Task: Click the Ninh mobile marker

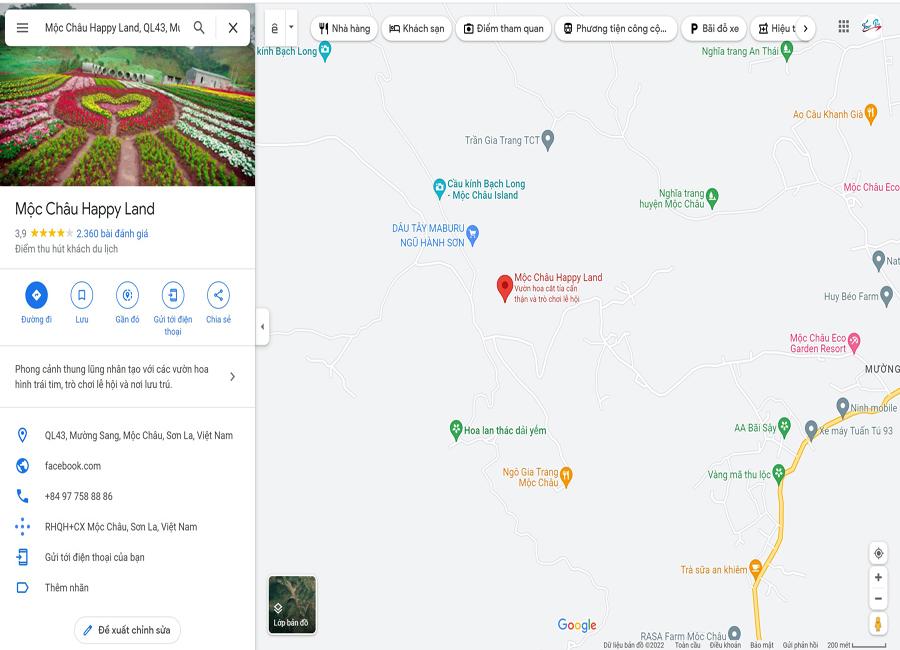Action: pyautogui.click(x=842, y=407)
